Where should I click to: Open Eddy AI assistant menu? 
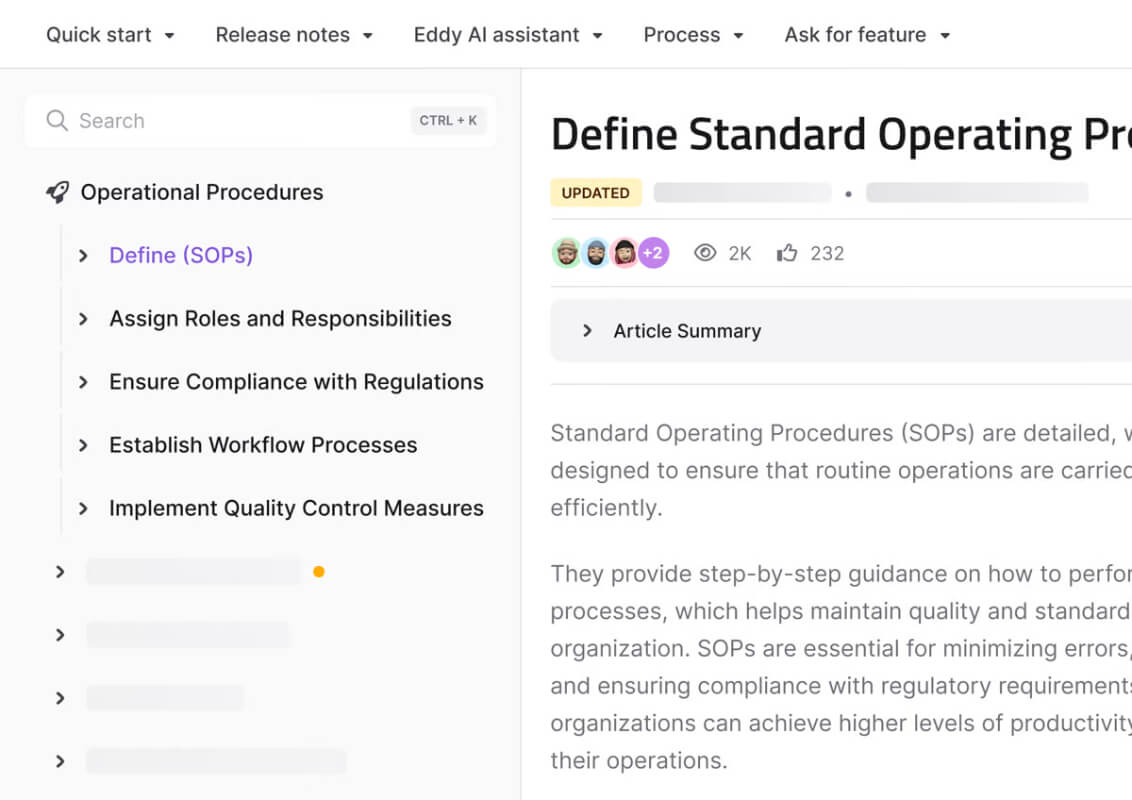tap(508, 35)
